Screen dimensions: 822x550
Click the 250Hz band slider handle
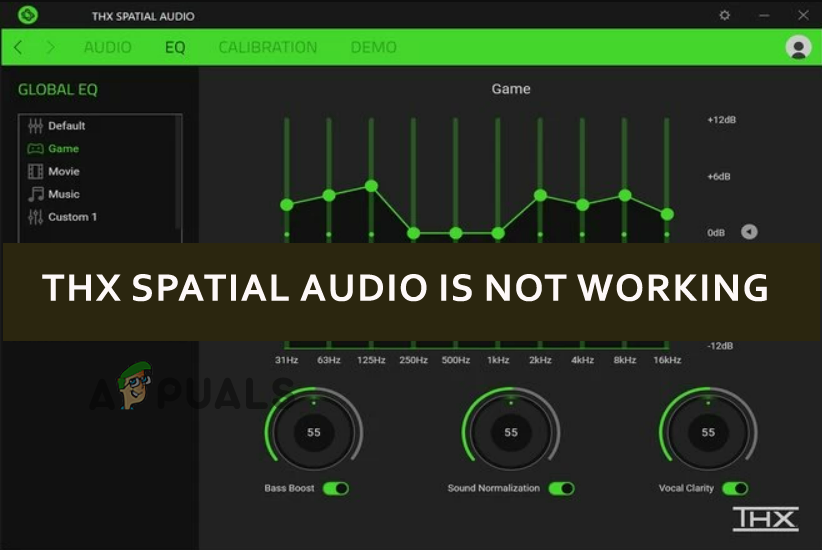point(414,233)
